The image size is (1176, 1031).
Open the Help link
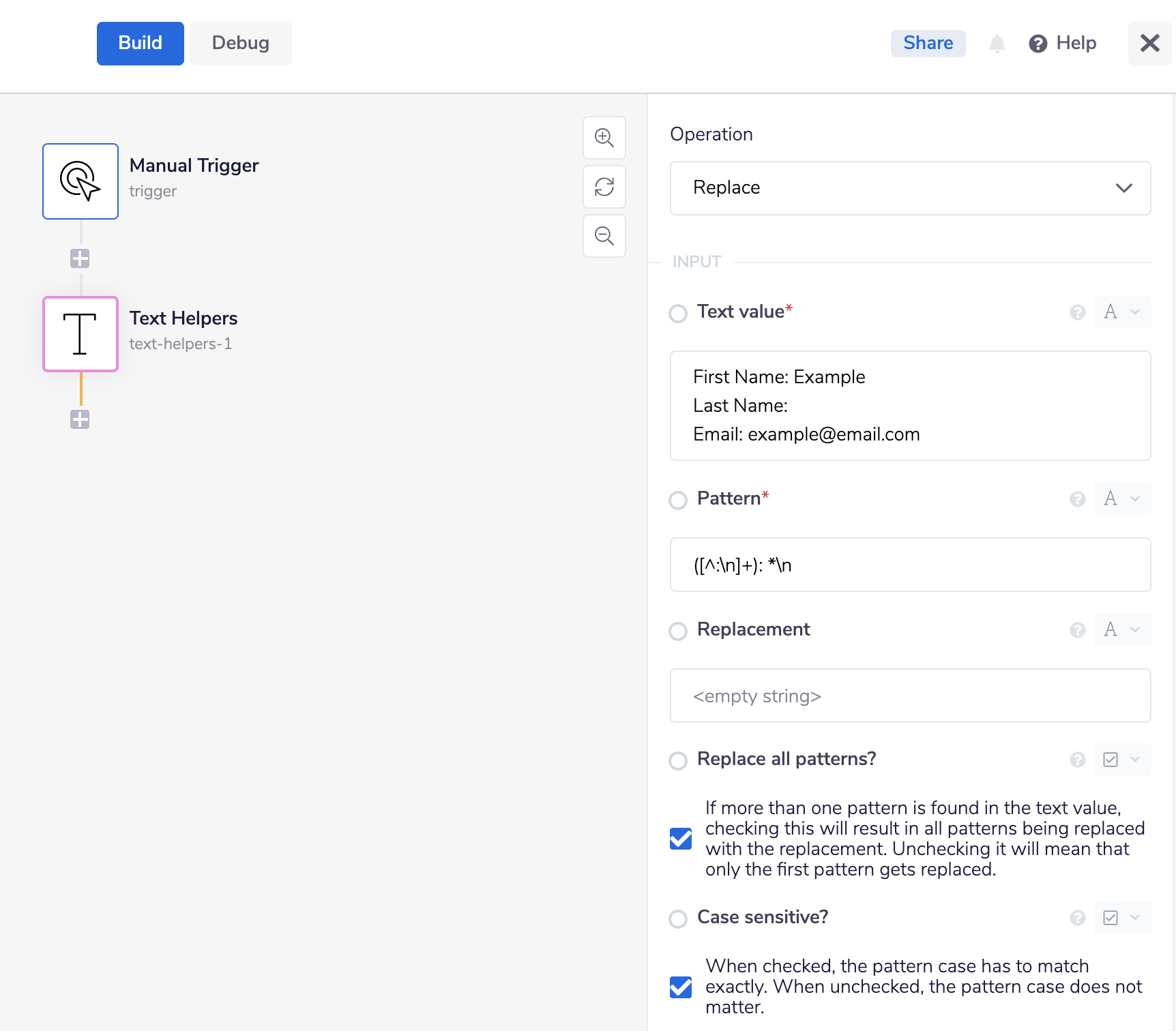click(x=1063, y=44)
